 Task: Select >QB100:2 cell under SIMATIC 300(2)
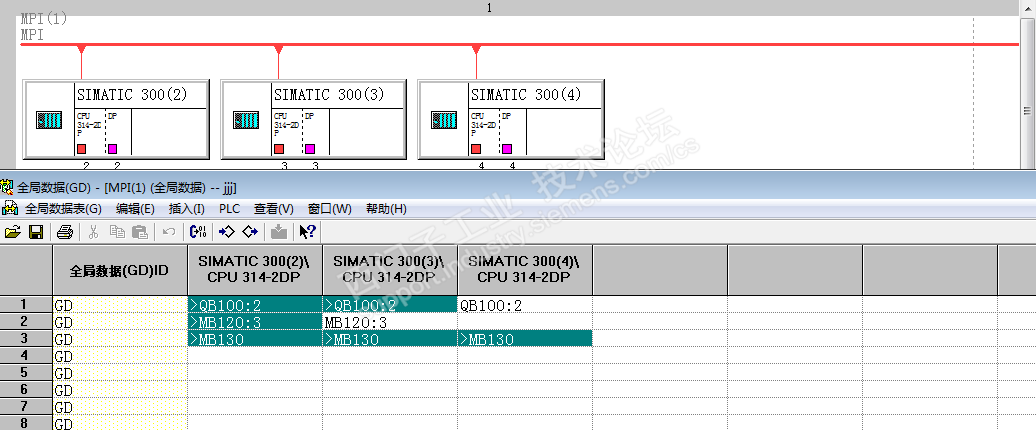point(255,305)
